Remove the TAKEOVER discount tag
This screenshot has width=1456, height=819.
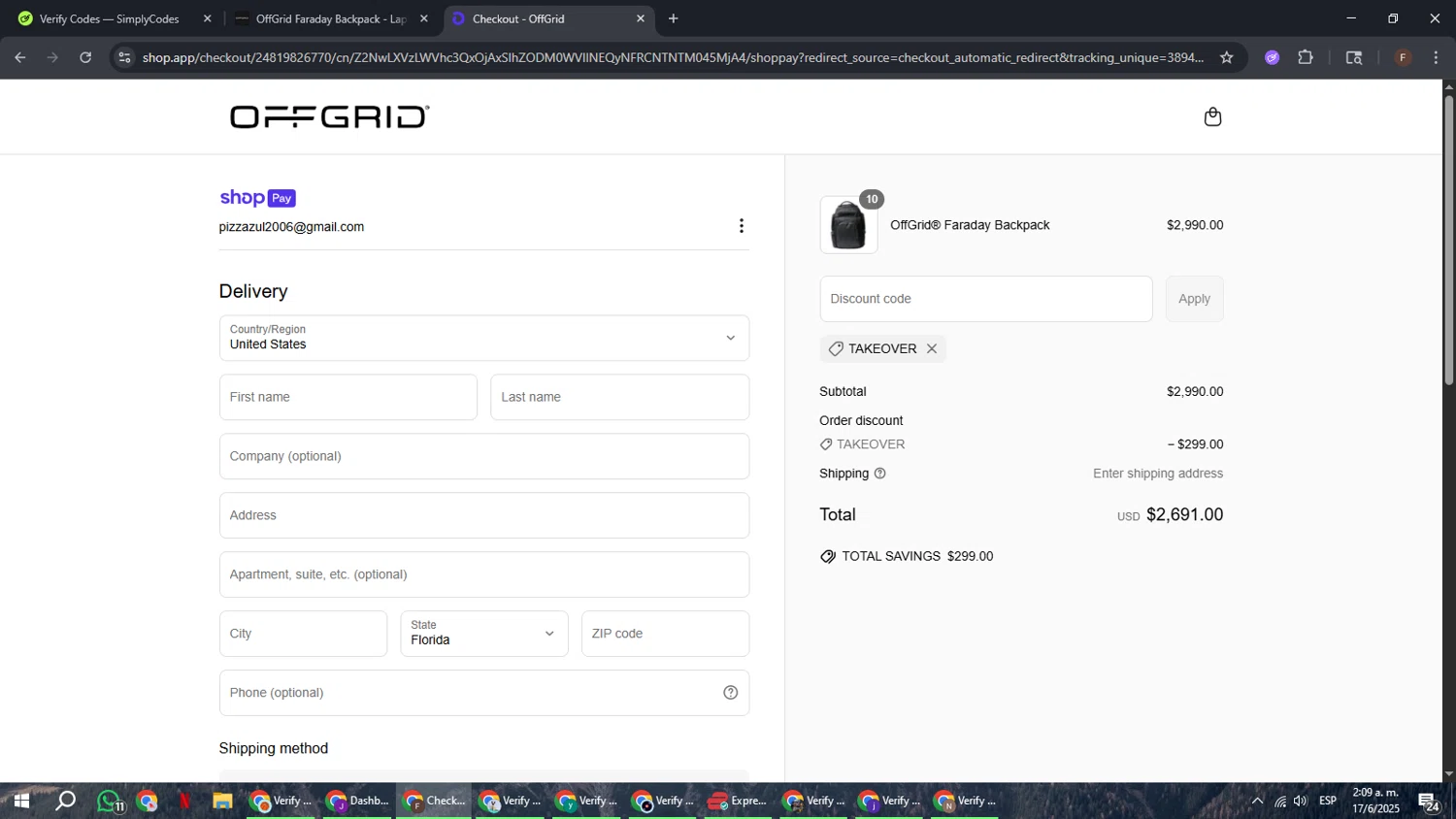pyautogui.click(x=932, y=348)
